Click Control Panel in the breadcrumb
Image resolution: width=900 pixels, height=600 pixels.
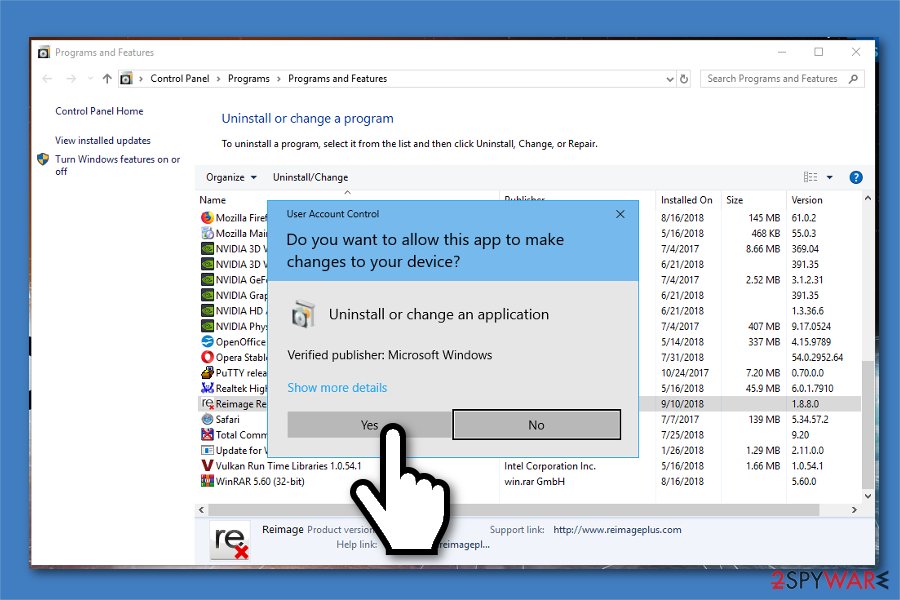180,79
